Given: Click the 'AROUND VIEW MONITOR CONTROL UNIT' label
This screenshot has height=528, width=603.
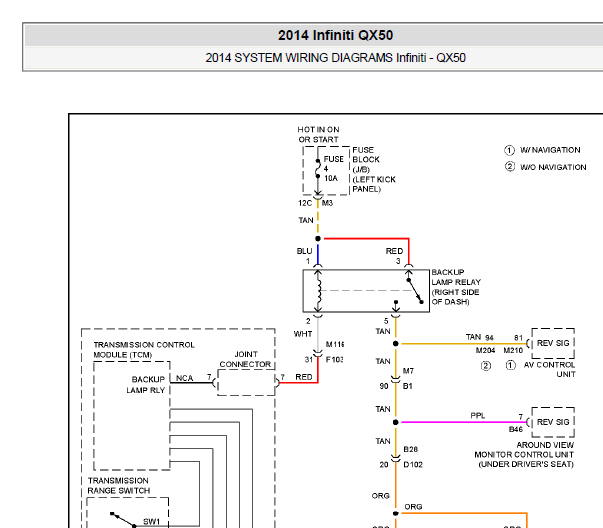Looking at the screenshot, I should [524, 455].
